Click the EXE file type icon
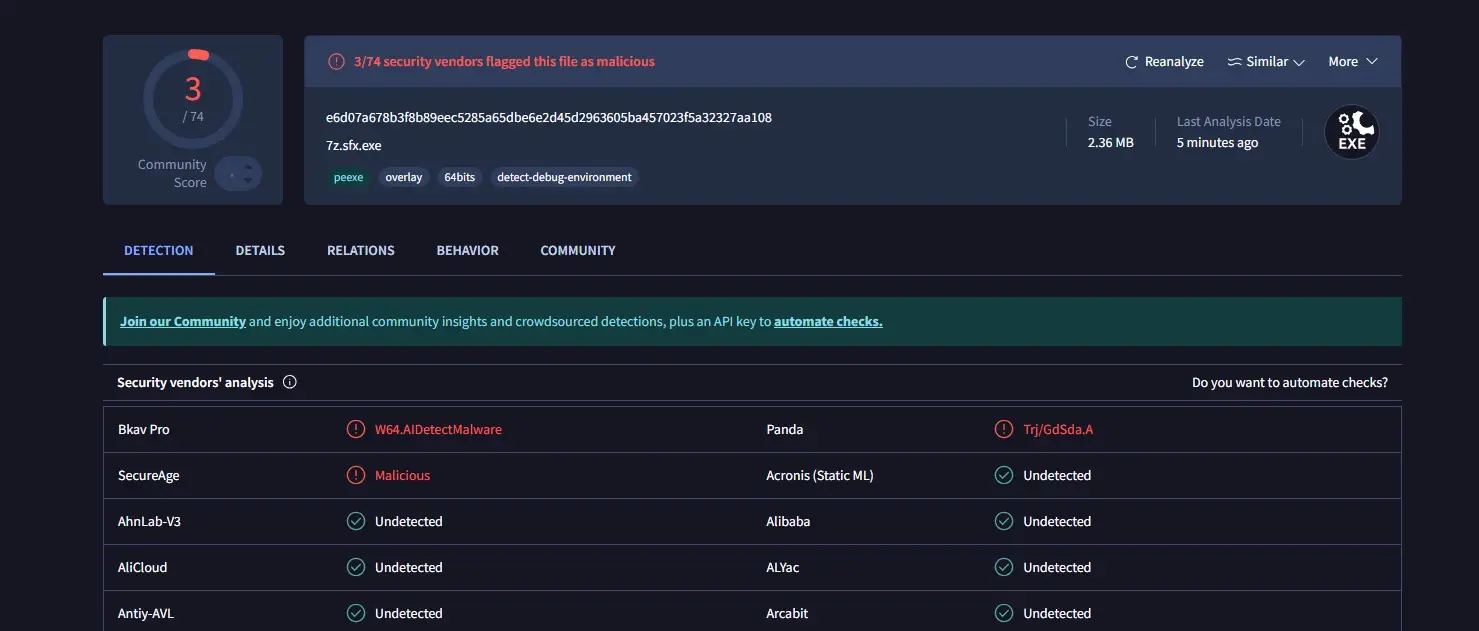The width and height of the screenshot is (1479, 631). click(x=1352, y=133)
